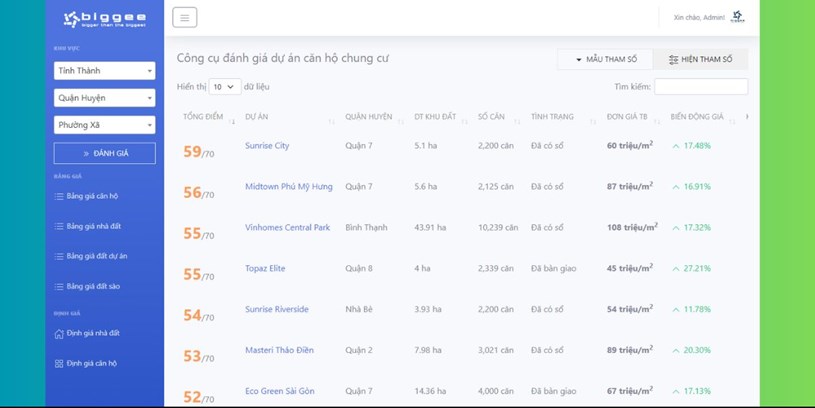Open Bảng giá đất sào menu item
Screen dimensions: 815x408
[x=87, y=286]
